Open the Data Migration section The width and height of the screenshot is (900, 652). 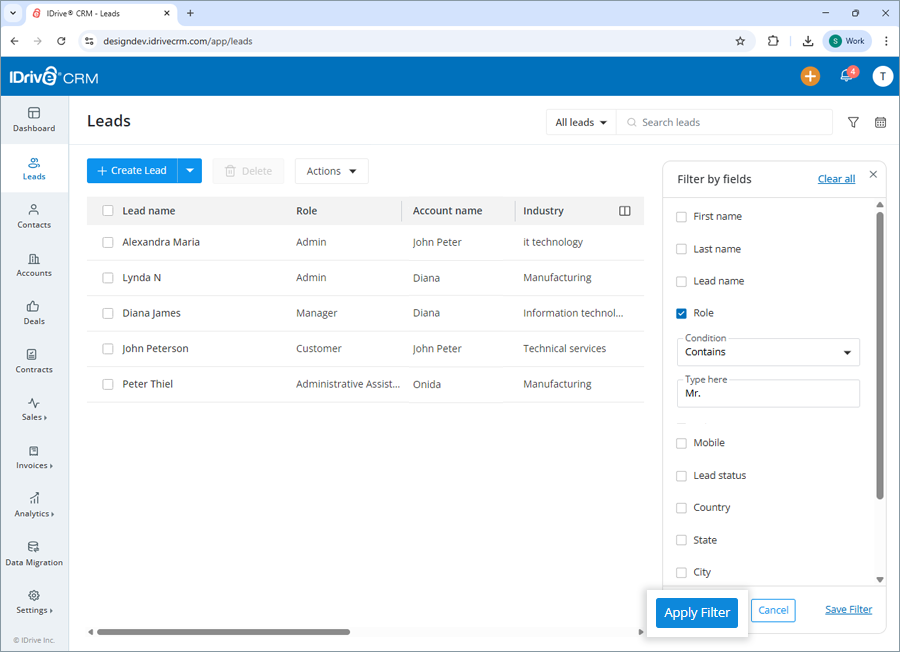pos(33,554)
